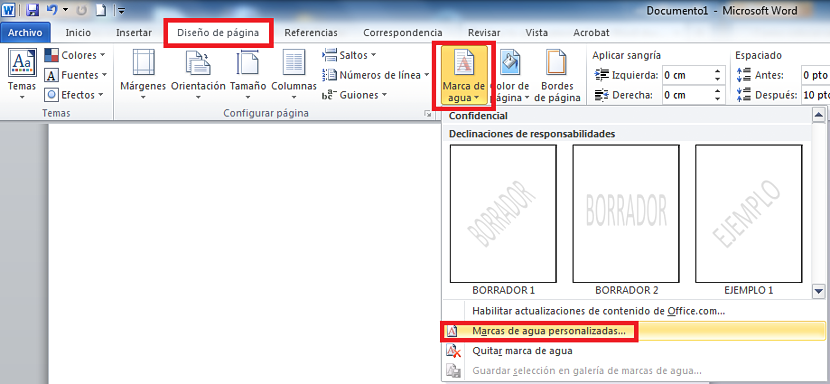Click the Después spacing value field
The height and width of the screenshot is (384, 830).
coord(815,95)
